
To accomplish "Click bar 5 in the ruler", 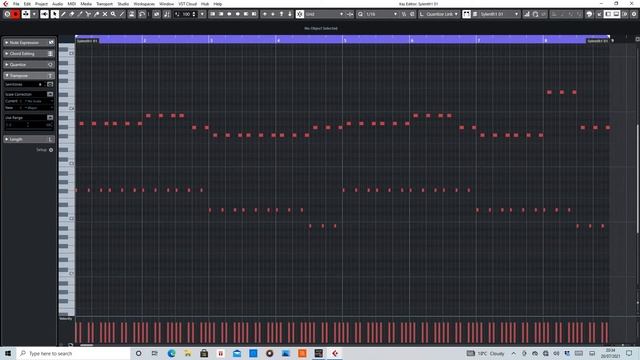I will click(x=345, y=40).
